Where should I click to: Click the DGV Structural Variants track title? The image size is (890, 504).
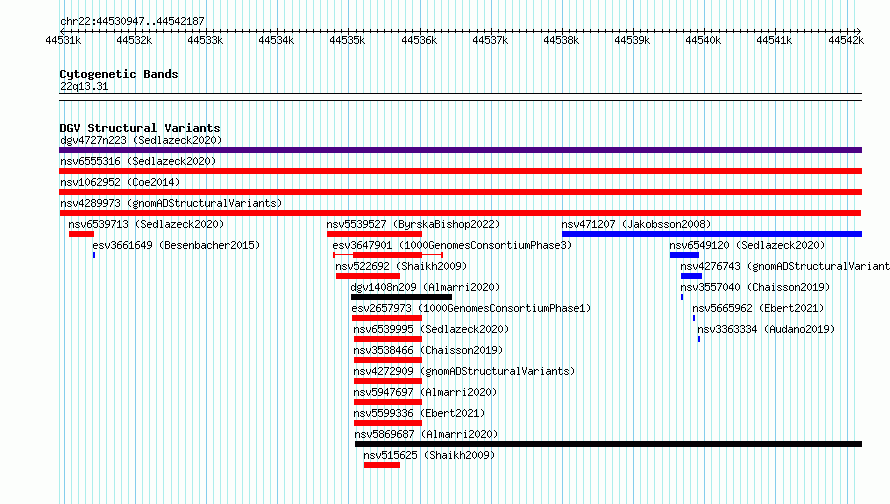click(140, 128)
